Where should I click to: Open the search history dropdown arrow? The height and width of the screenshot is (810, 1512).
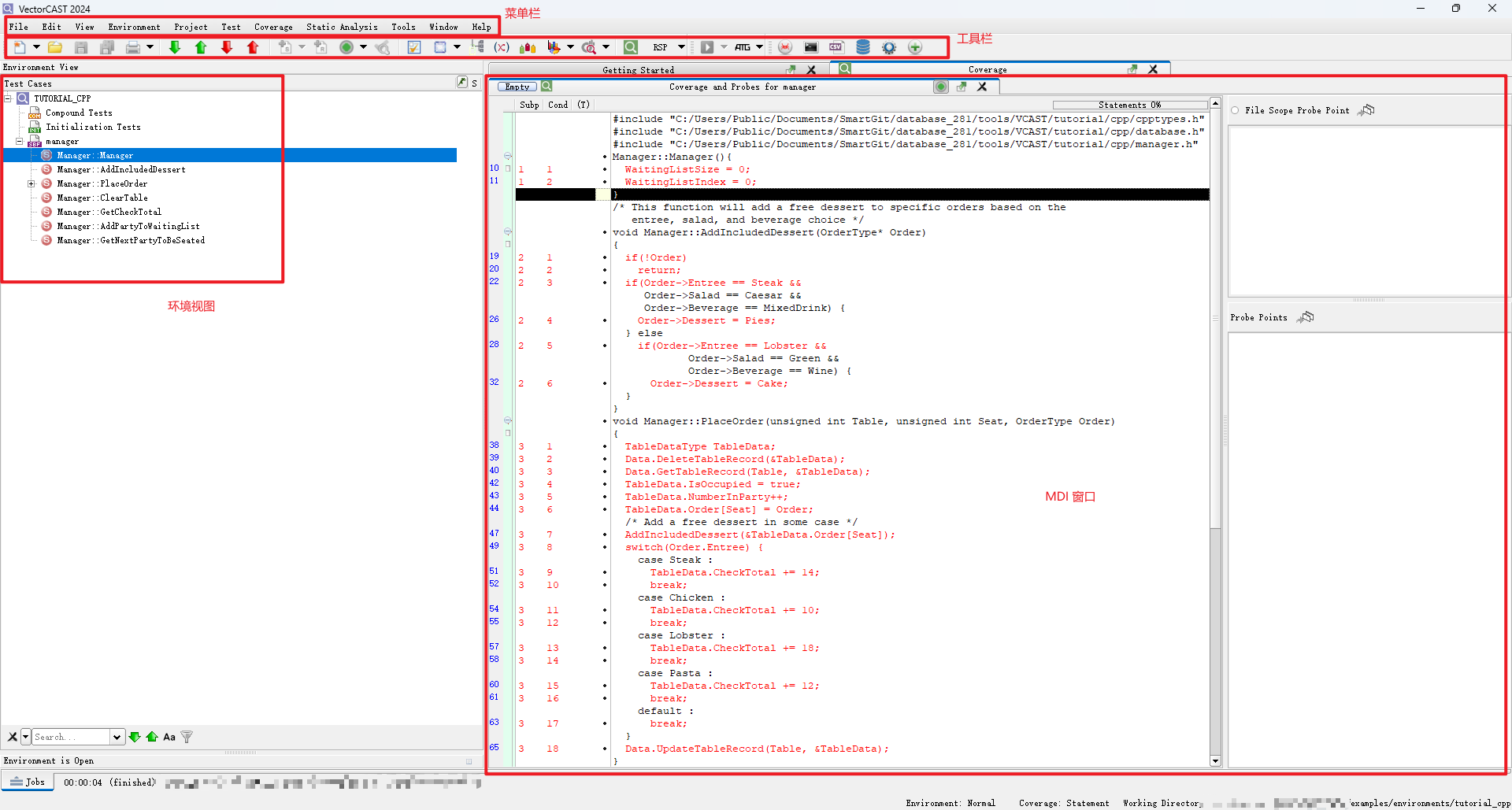coord(117,737)
